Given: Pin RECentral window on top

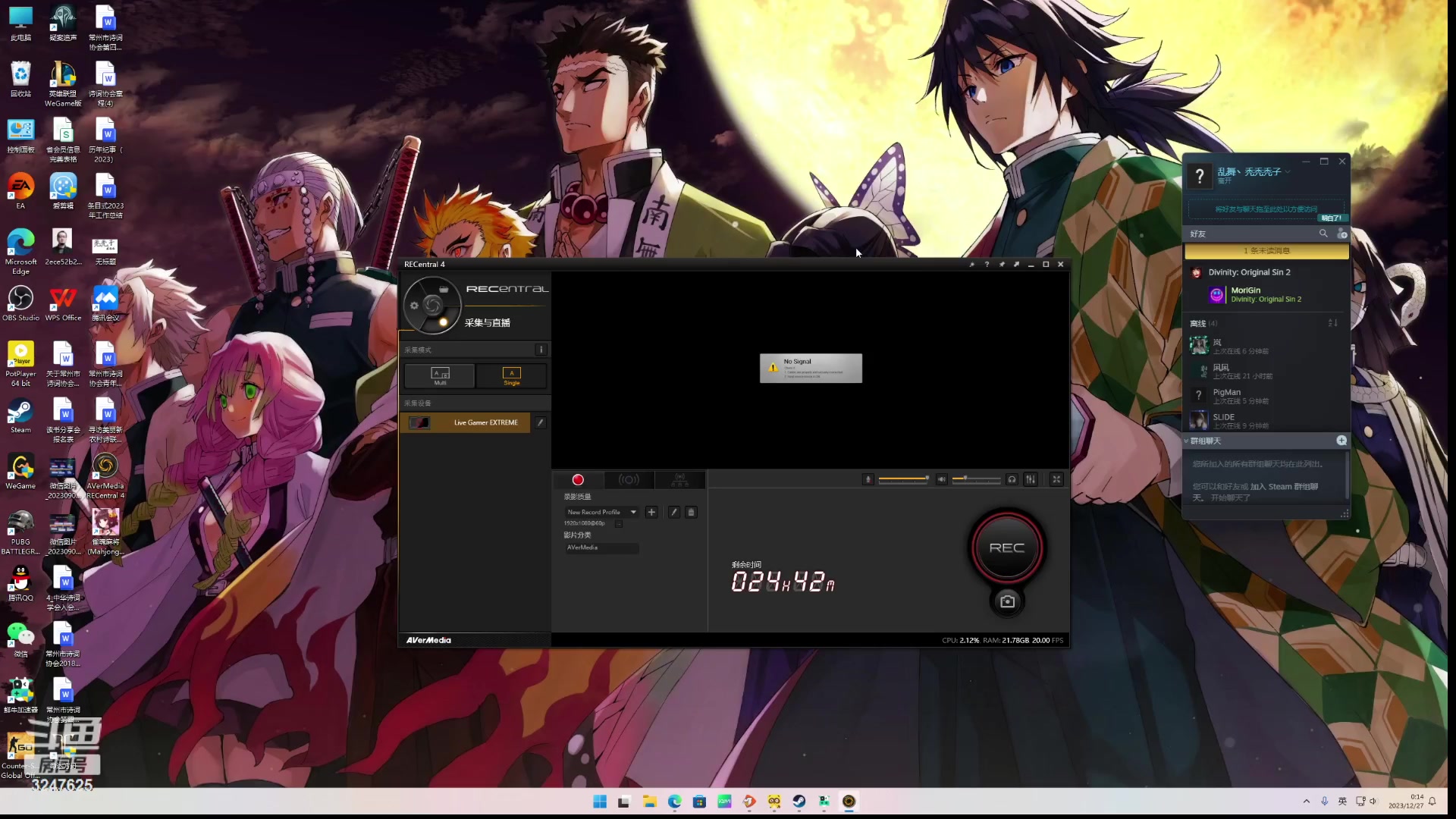Looking at the screenshot, I should [1002, 265].
